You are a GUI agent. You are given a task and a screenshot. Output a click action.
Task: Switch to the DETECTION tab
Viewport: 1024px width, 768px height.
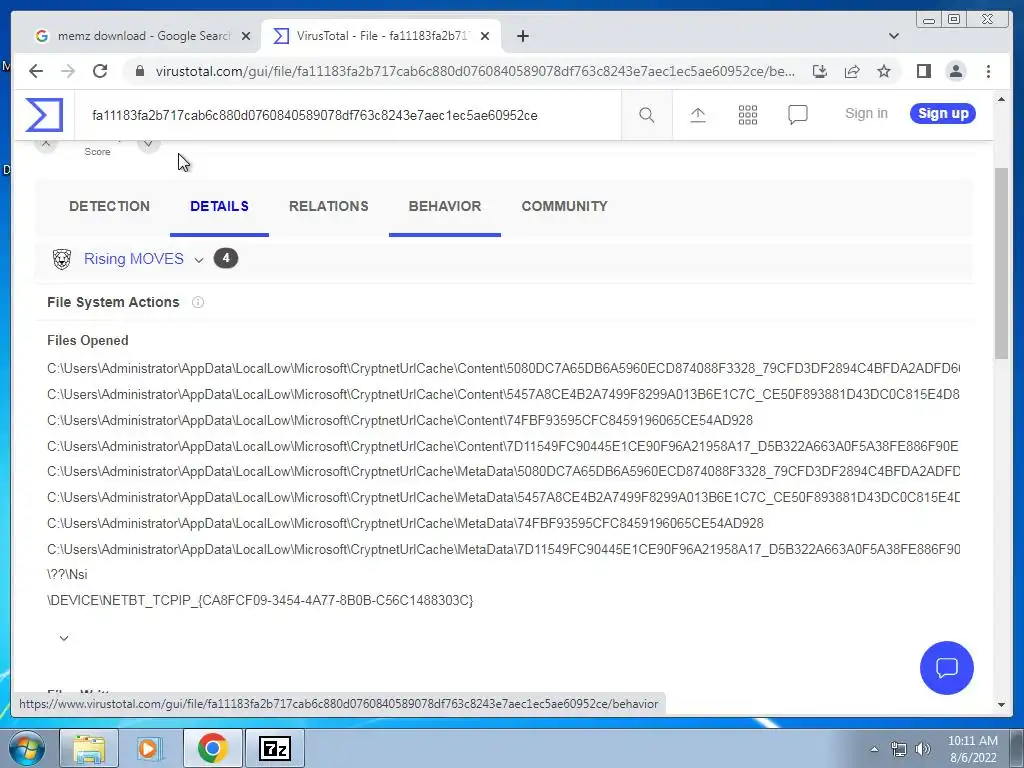(x=109, y=206)
